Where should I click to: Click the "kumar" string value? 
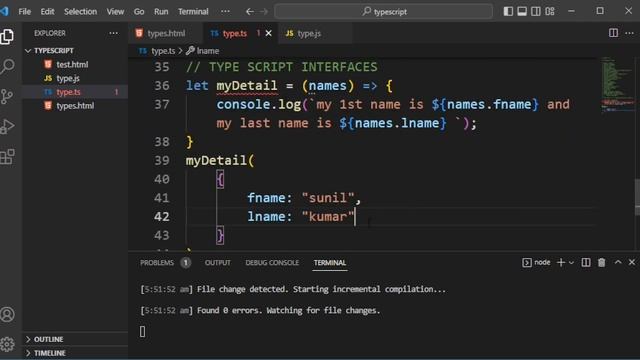328,217
